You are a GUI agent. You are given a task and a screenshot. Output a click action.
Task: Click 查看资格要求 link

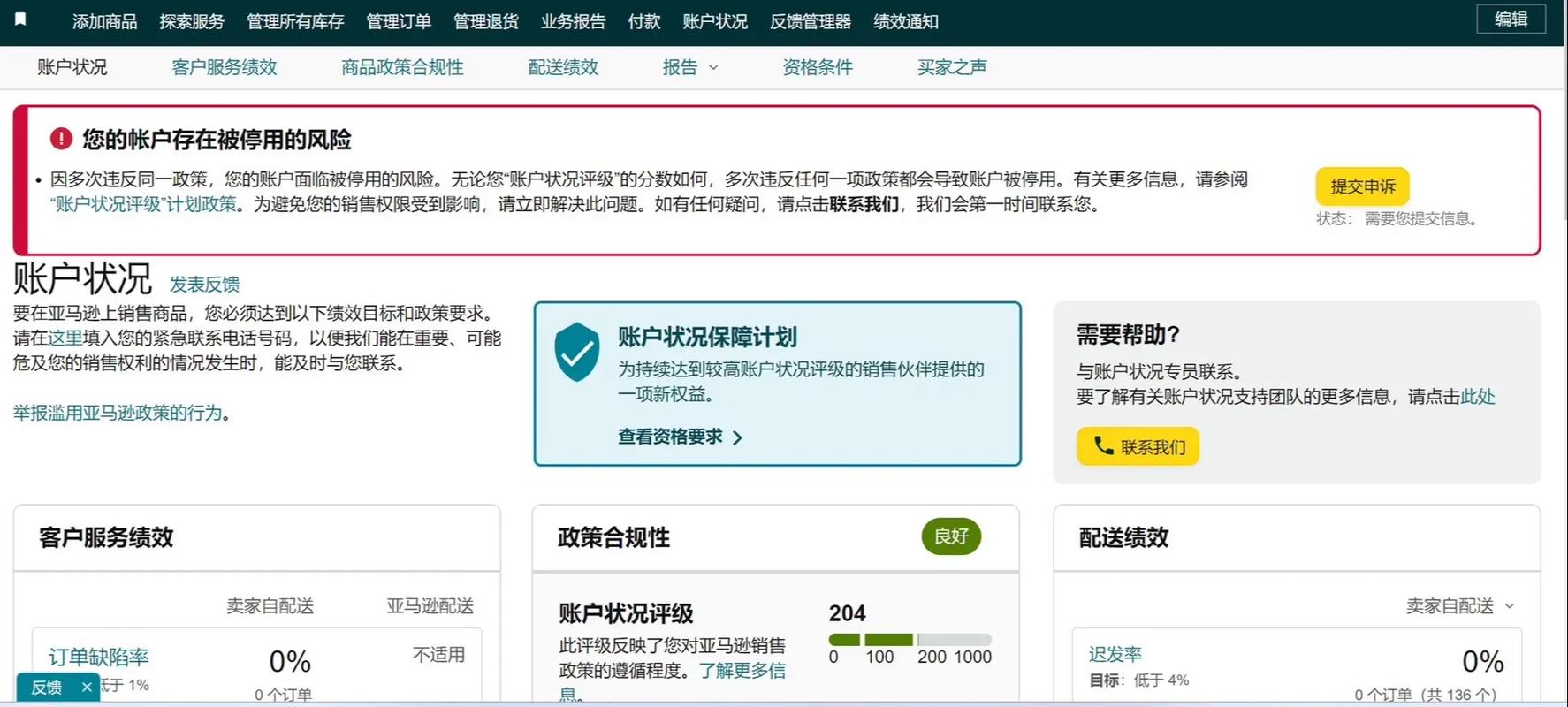click(x=670, y=437)
